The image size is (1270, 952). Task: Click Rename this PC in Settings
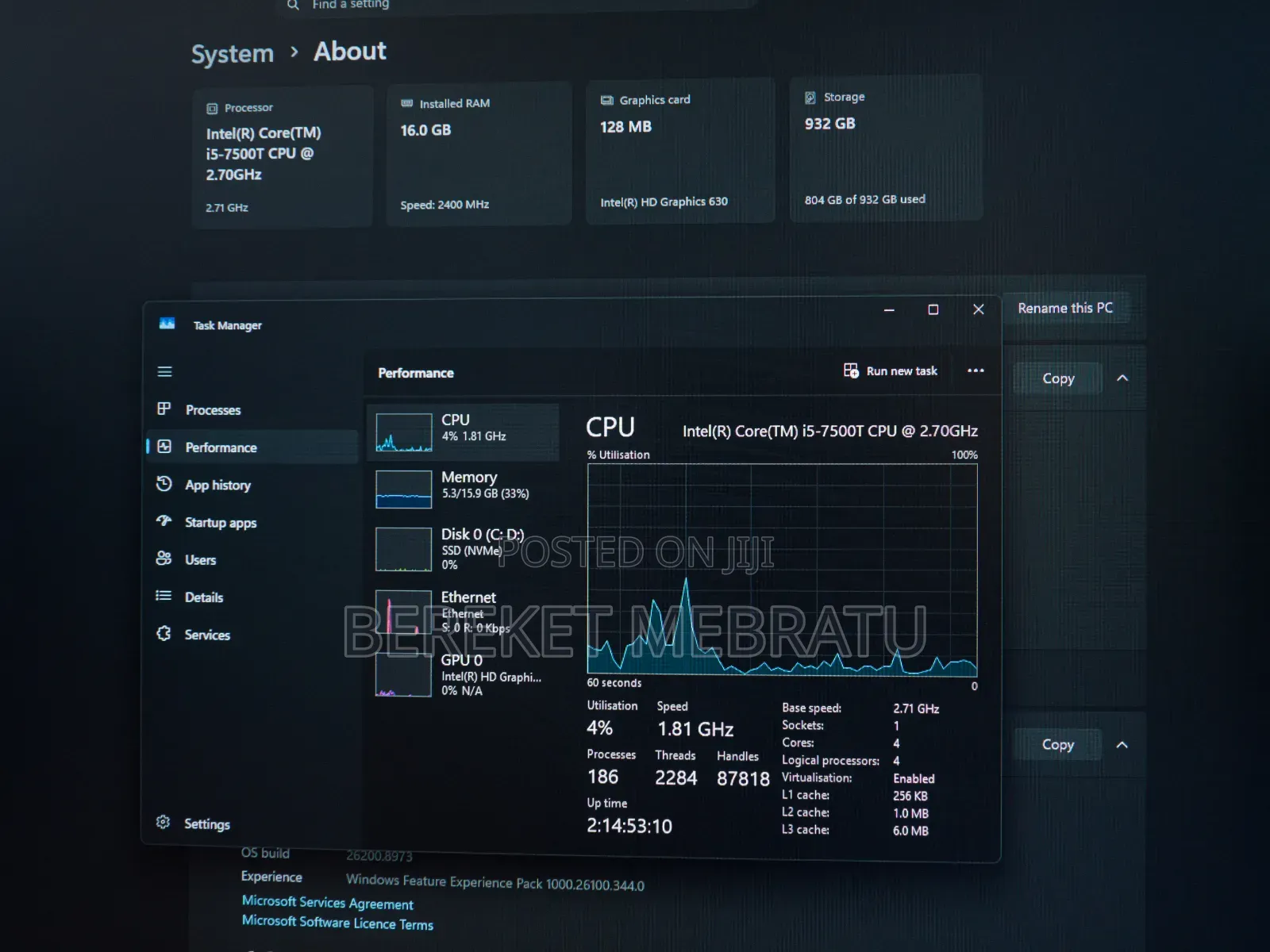(x=1065, y=308)
